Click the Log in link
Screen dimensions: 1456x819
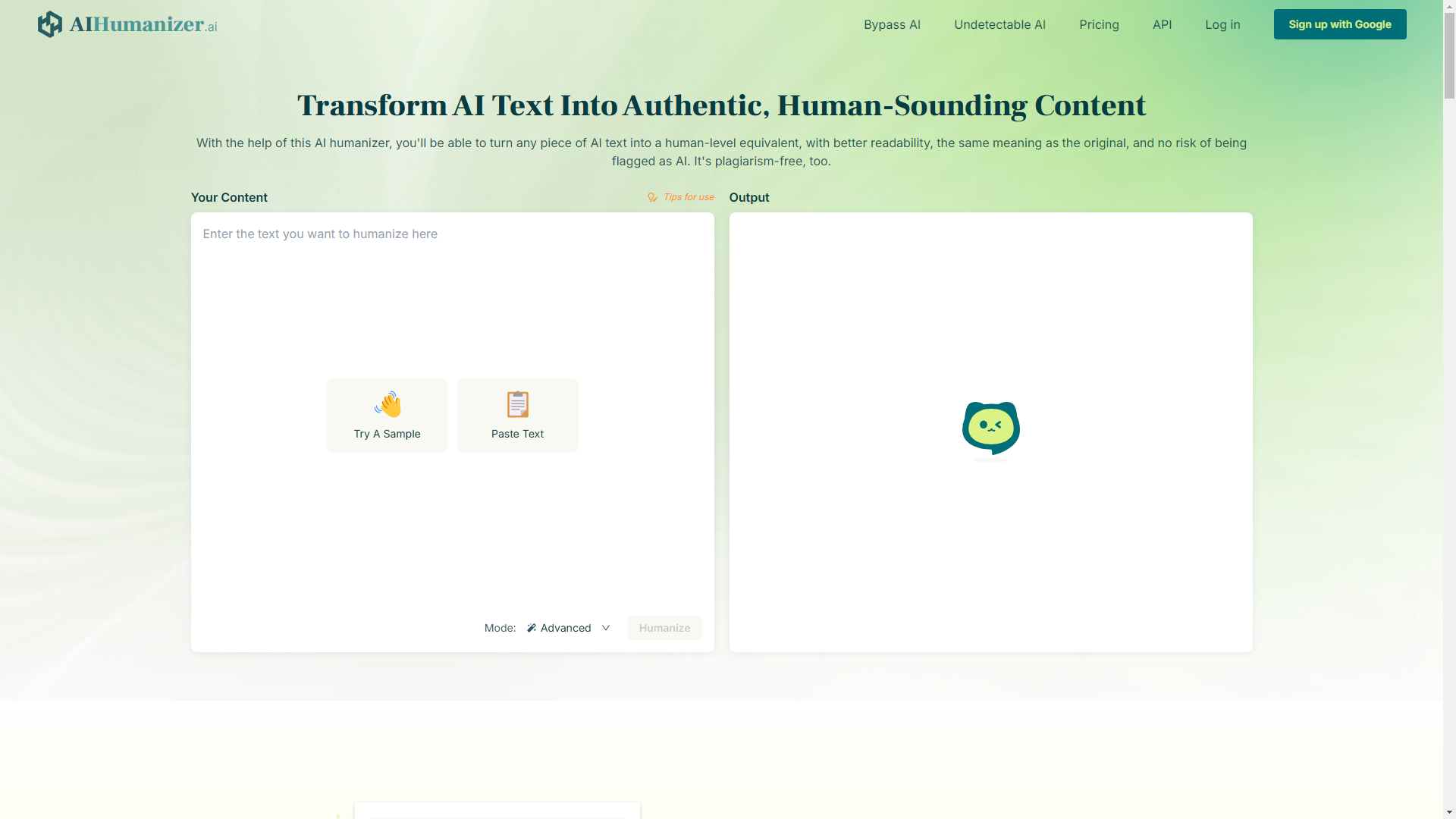(1222, 24)
